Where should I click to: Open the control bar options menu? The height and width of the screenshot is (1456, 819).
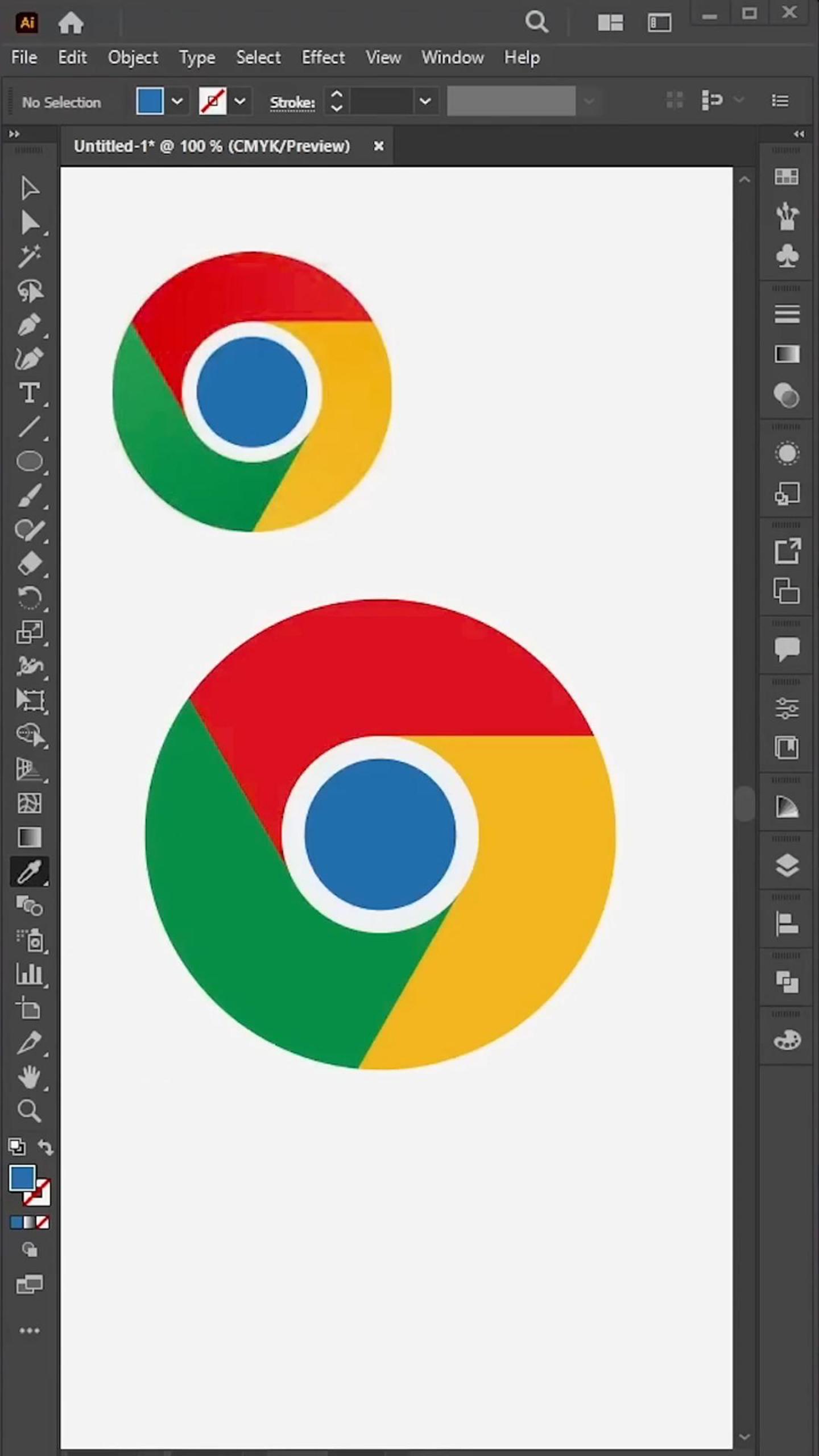780,101
